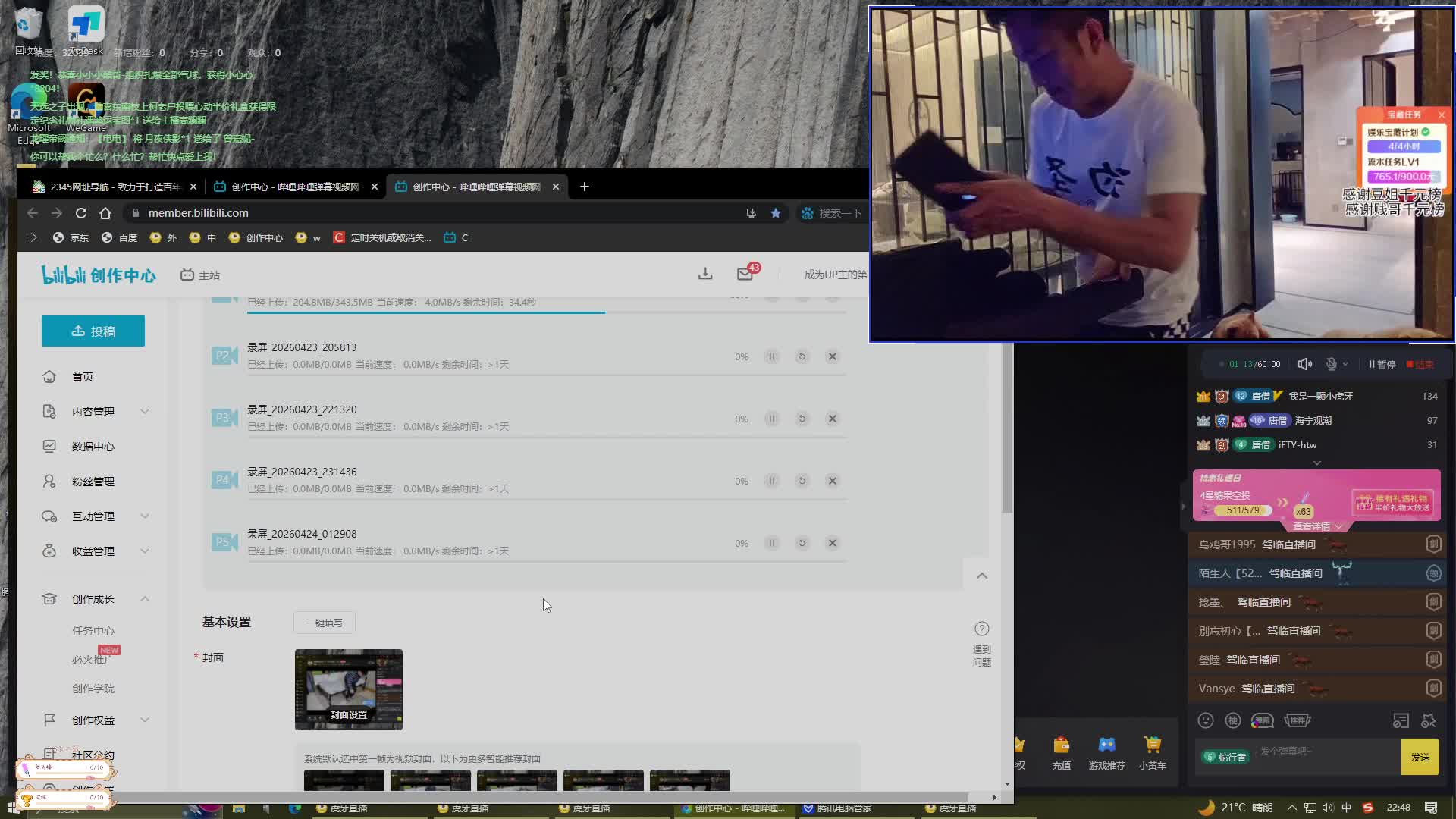Pause upload of 录屏_20260423_205813

tap(771, 356)
